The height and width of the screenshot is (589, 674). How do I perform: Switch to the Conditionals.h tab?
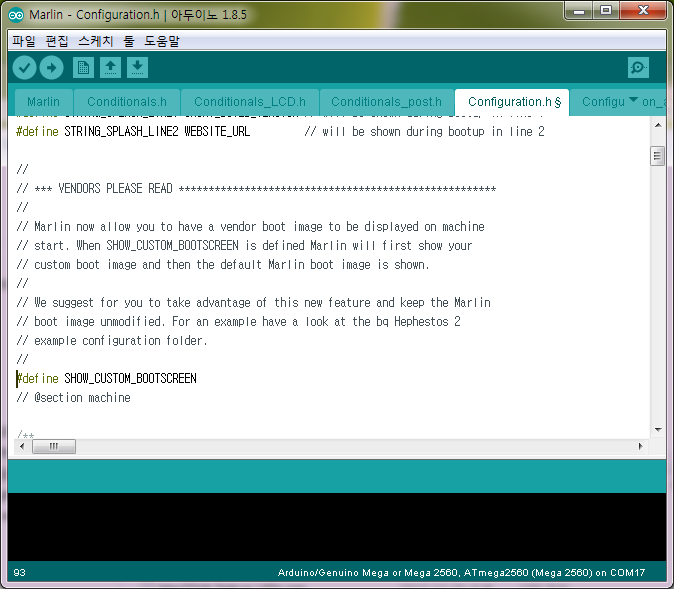127,102
